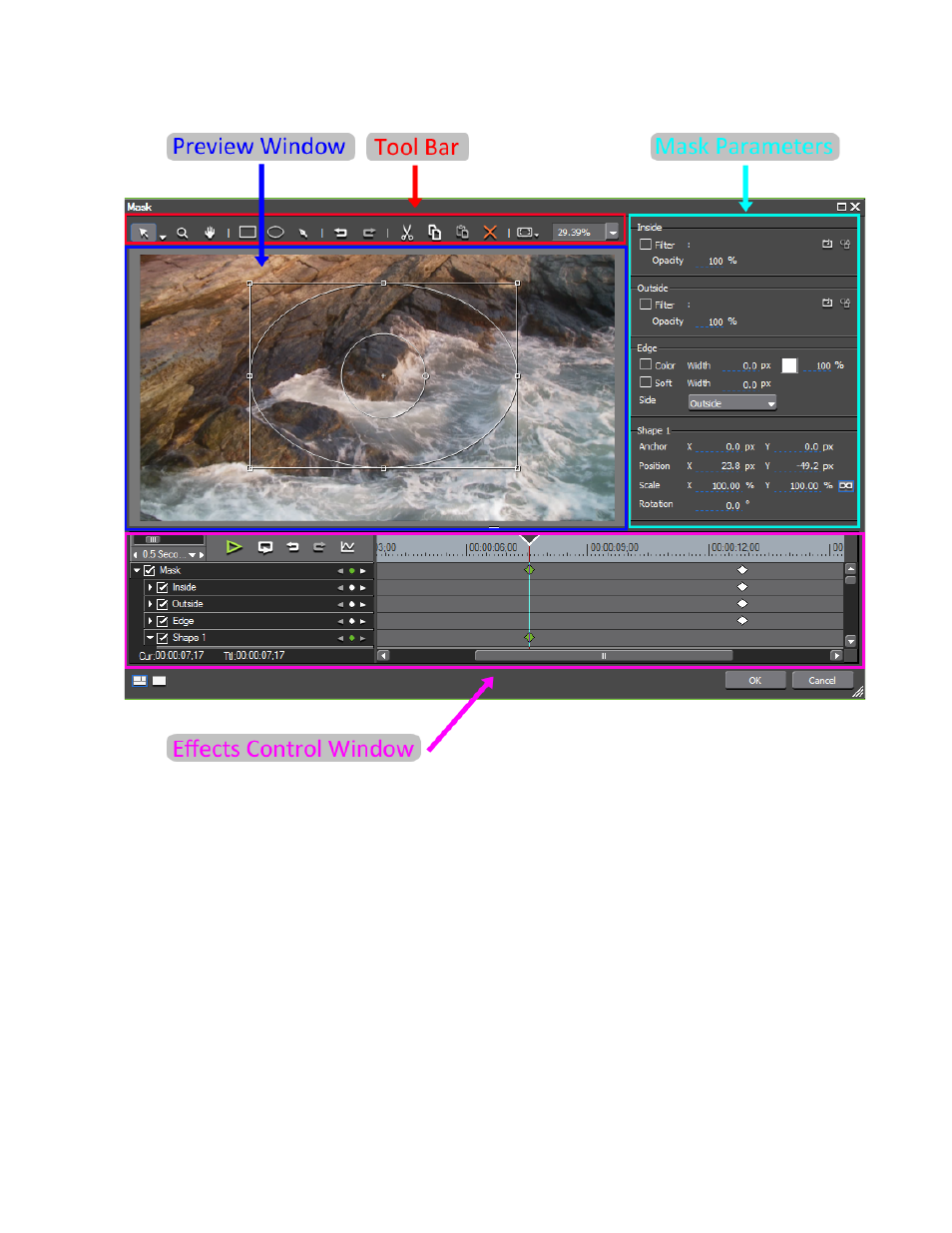Select the hand pan tool

[x=210, y=233]
